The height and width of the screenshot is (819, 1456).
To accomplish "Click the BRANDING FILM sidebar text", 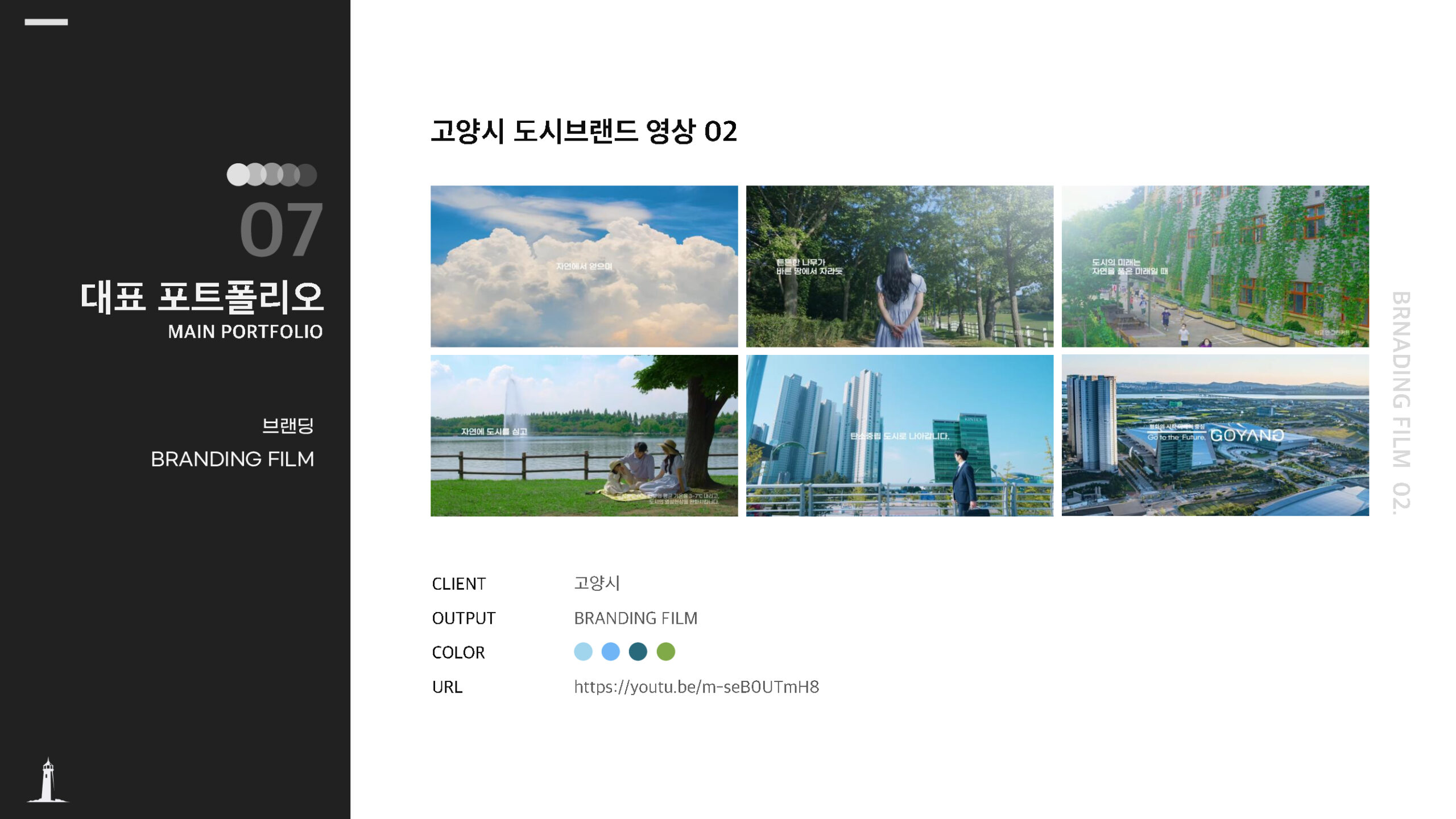I will click(232, 459).
